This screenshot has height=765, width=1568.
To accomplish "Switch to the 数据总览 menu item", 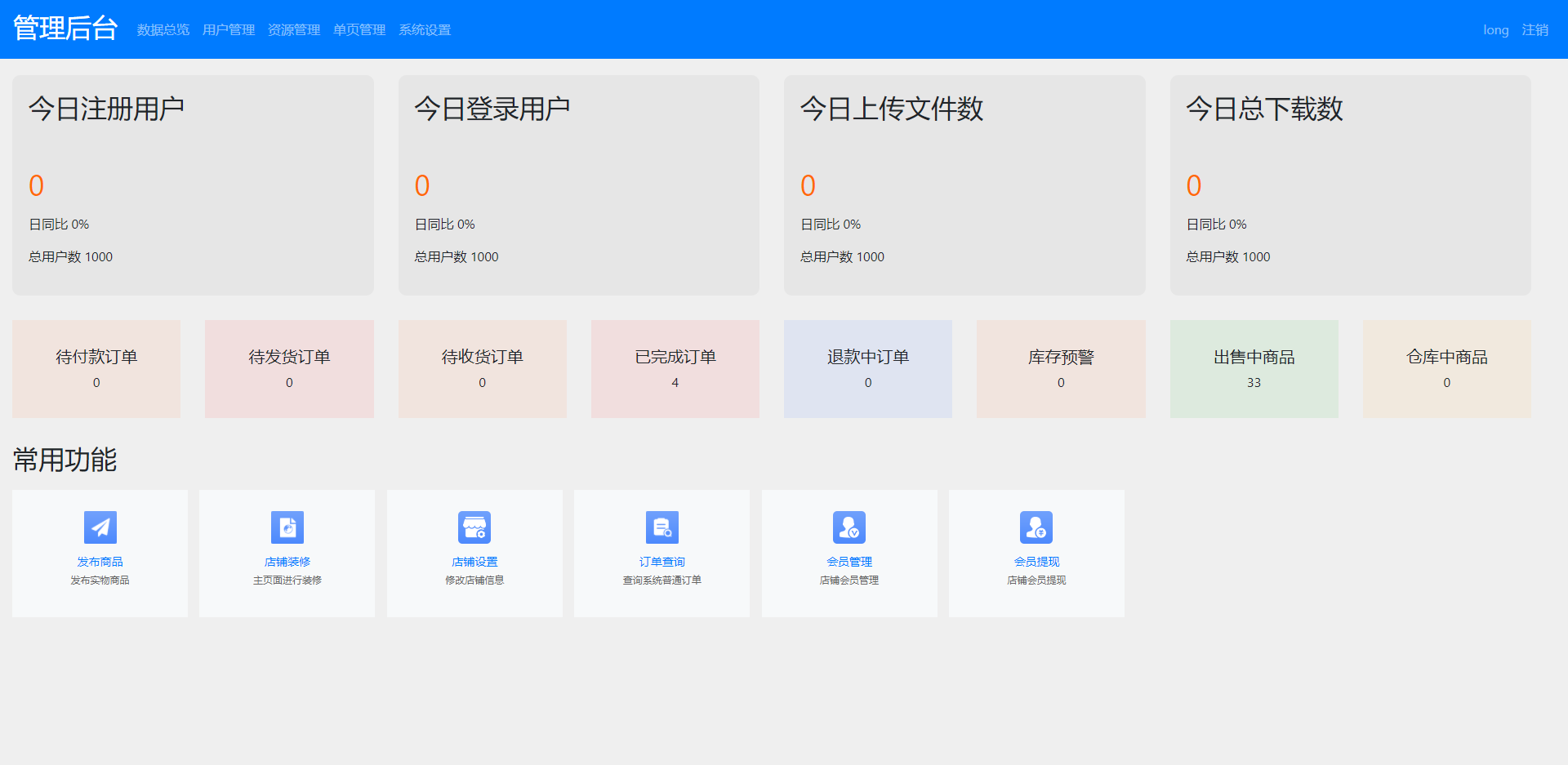I will click(x=163, y=29).
